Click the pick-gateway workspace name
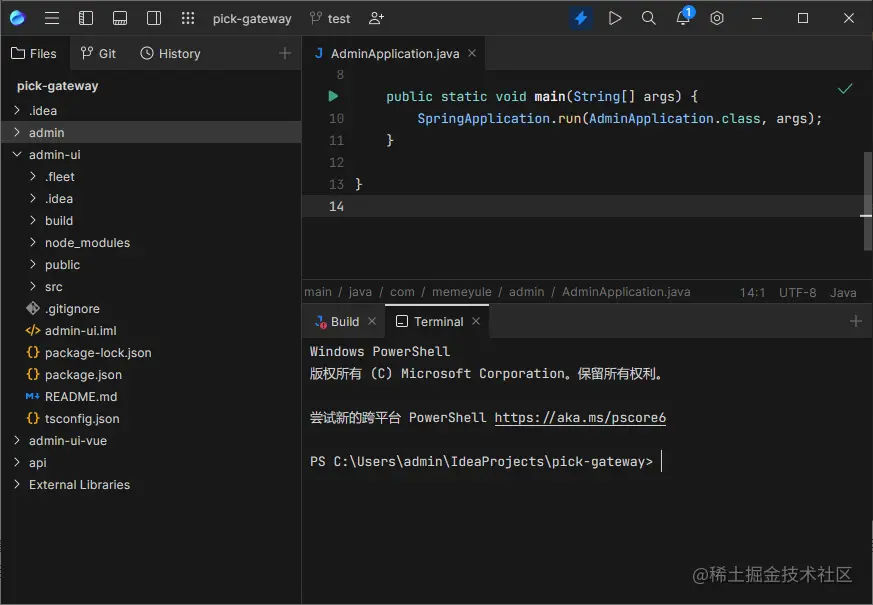The image size is (873, 605). [x=252, y=19]
